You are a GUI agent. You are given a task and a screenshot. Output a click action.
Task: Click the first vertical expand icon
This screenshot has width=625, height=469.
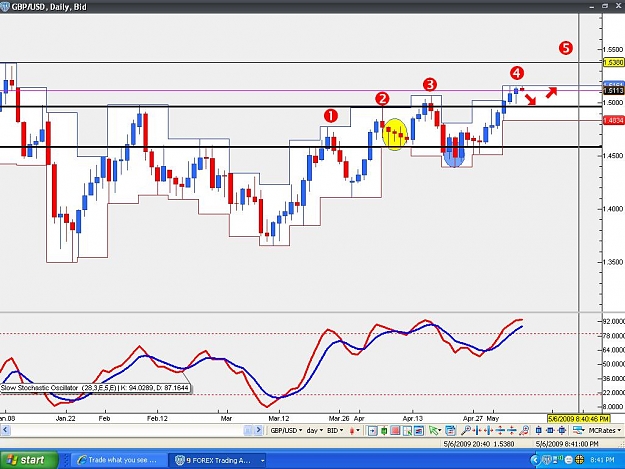[x=500, y=430]
